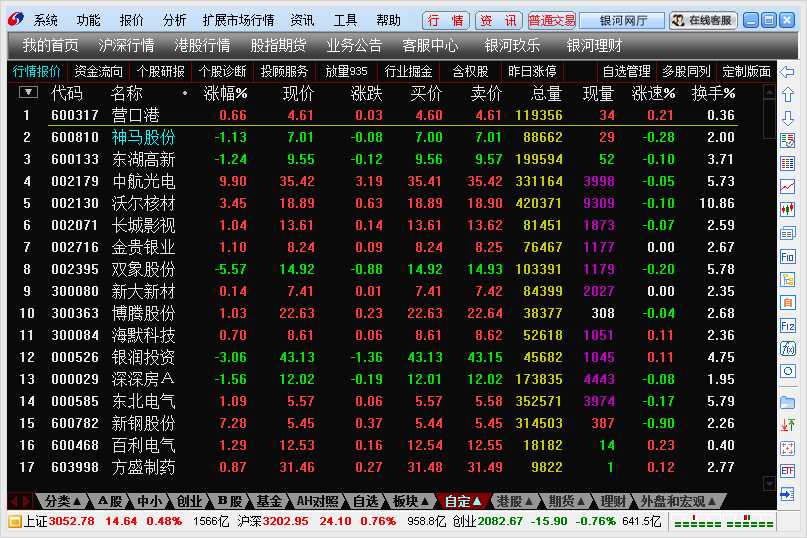This screenshot has height=538, width=807.
Task: Click the ETF icon in sidebar
Action: pos(787,471)
